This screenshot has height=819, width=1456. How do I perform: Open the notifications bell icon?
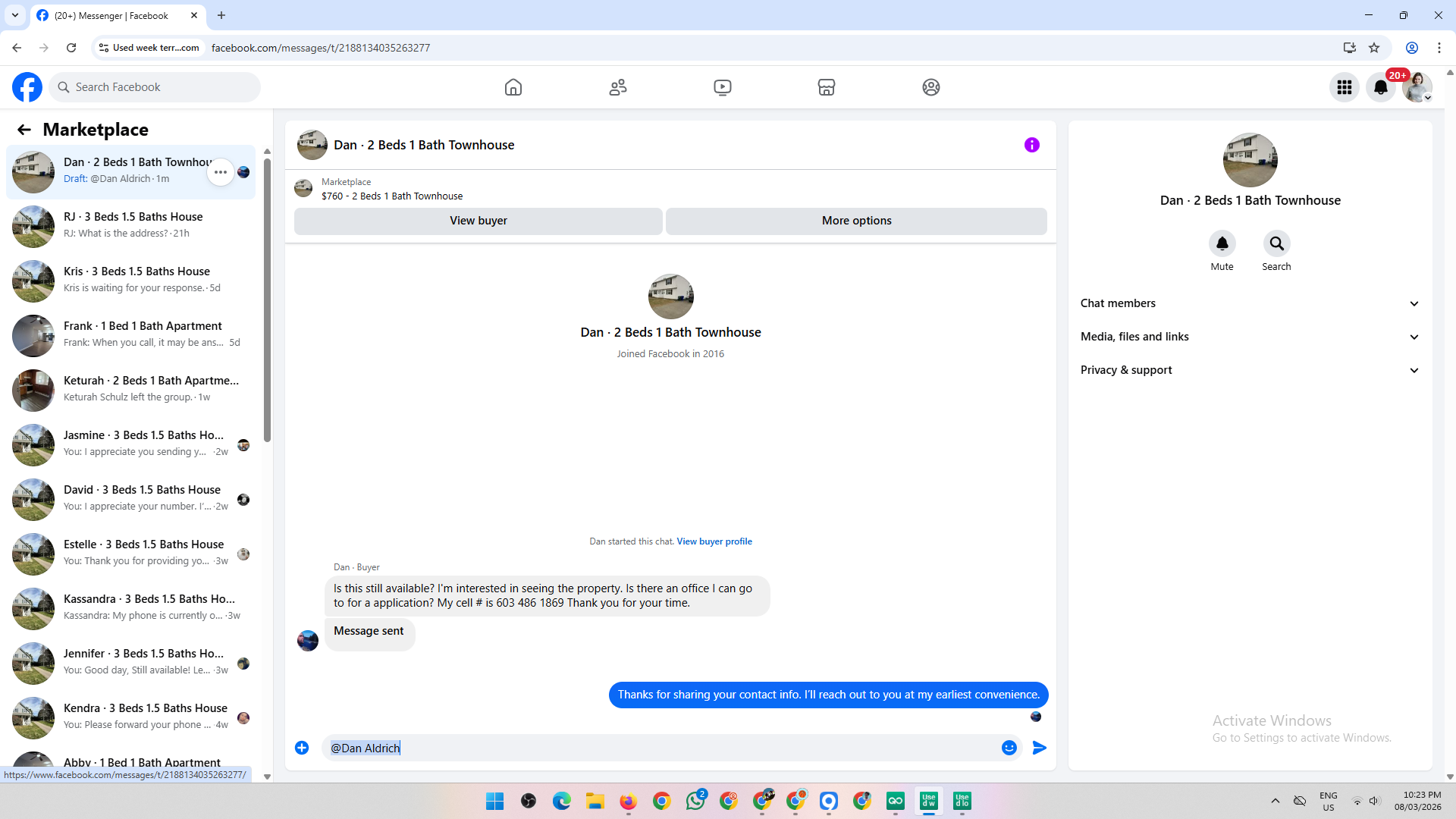click(1381, 87)
